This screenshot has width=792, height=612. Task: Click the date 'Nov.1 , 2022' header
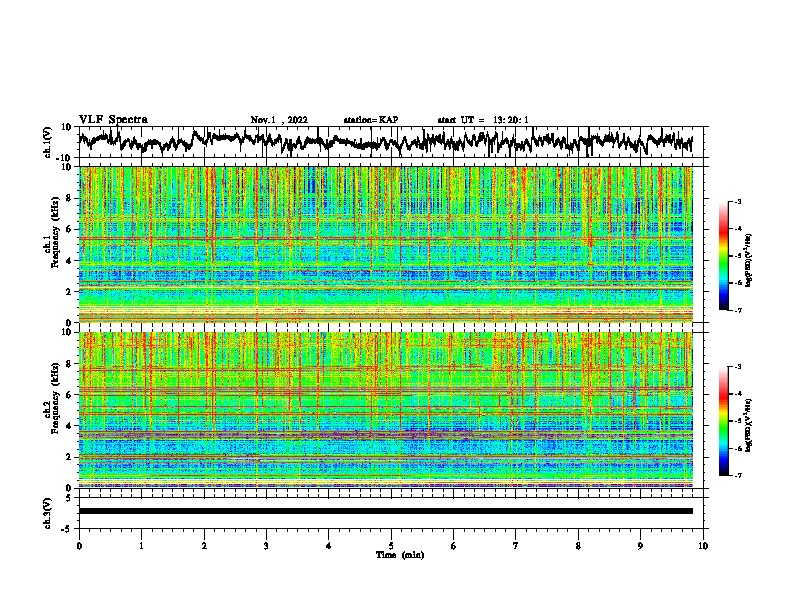pyautogui.click(x=279, y=120)
